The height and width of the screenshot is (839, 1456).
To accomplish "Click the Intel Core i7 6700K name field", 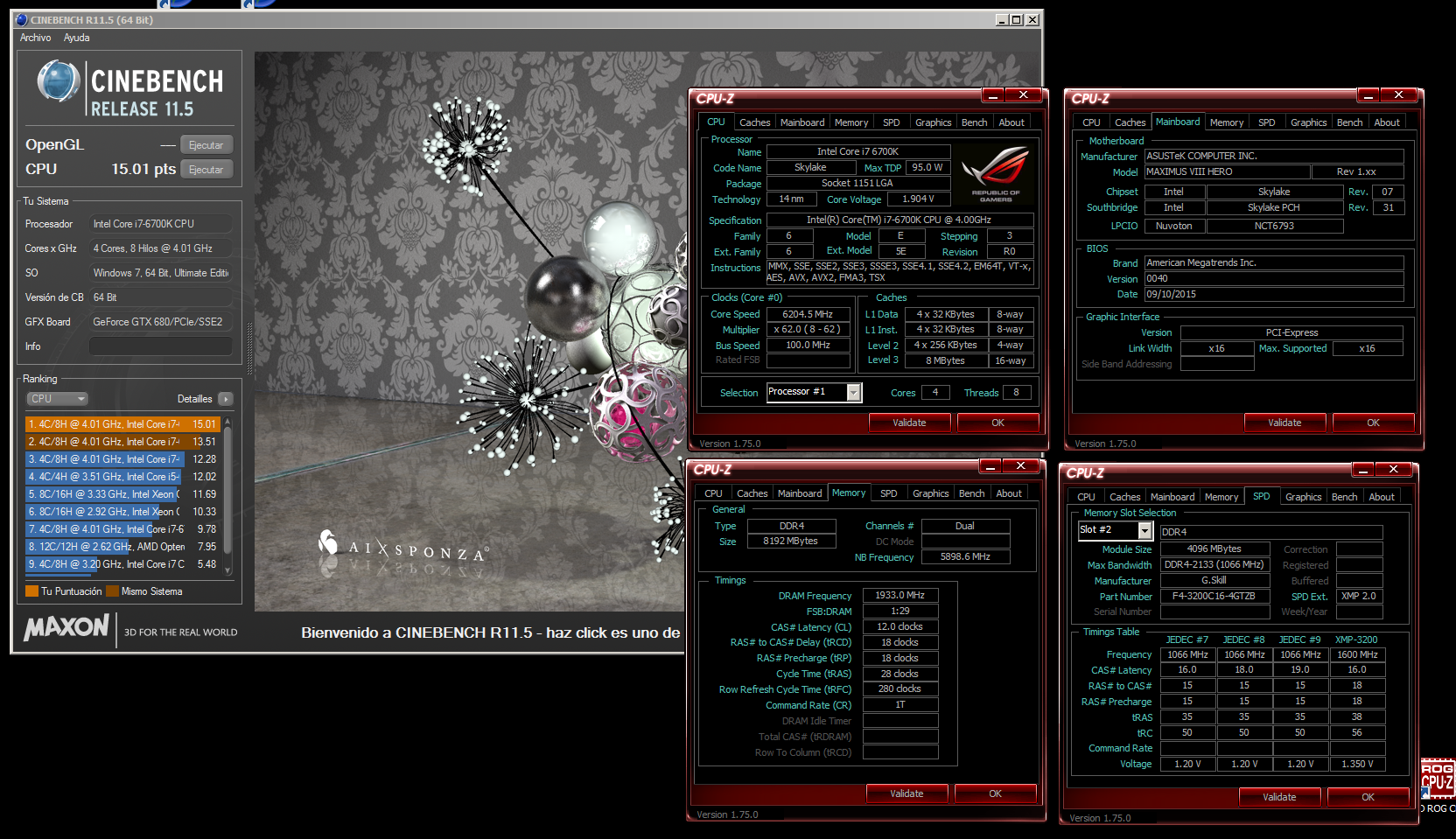I will coord(857,151).
